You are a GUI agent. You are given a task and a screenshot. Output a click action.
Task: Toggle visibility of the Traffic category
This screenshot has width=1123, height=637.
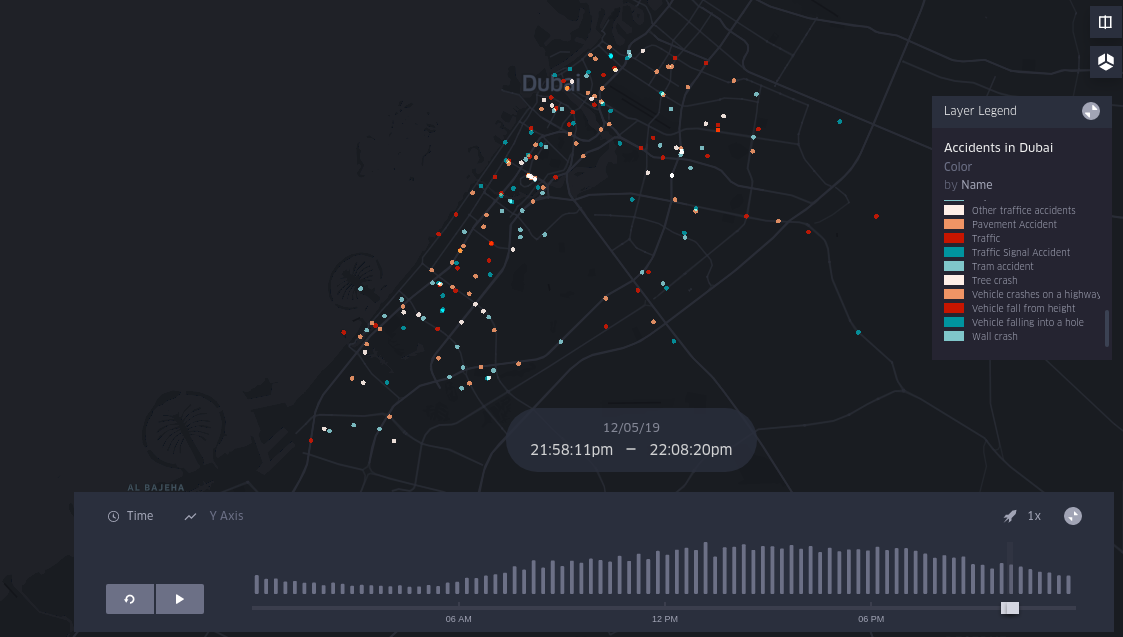[x=953, y=238]
